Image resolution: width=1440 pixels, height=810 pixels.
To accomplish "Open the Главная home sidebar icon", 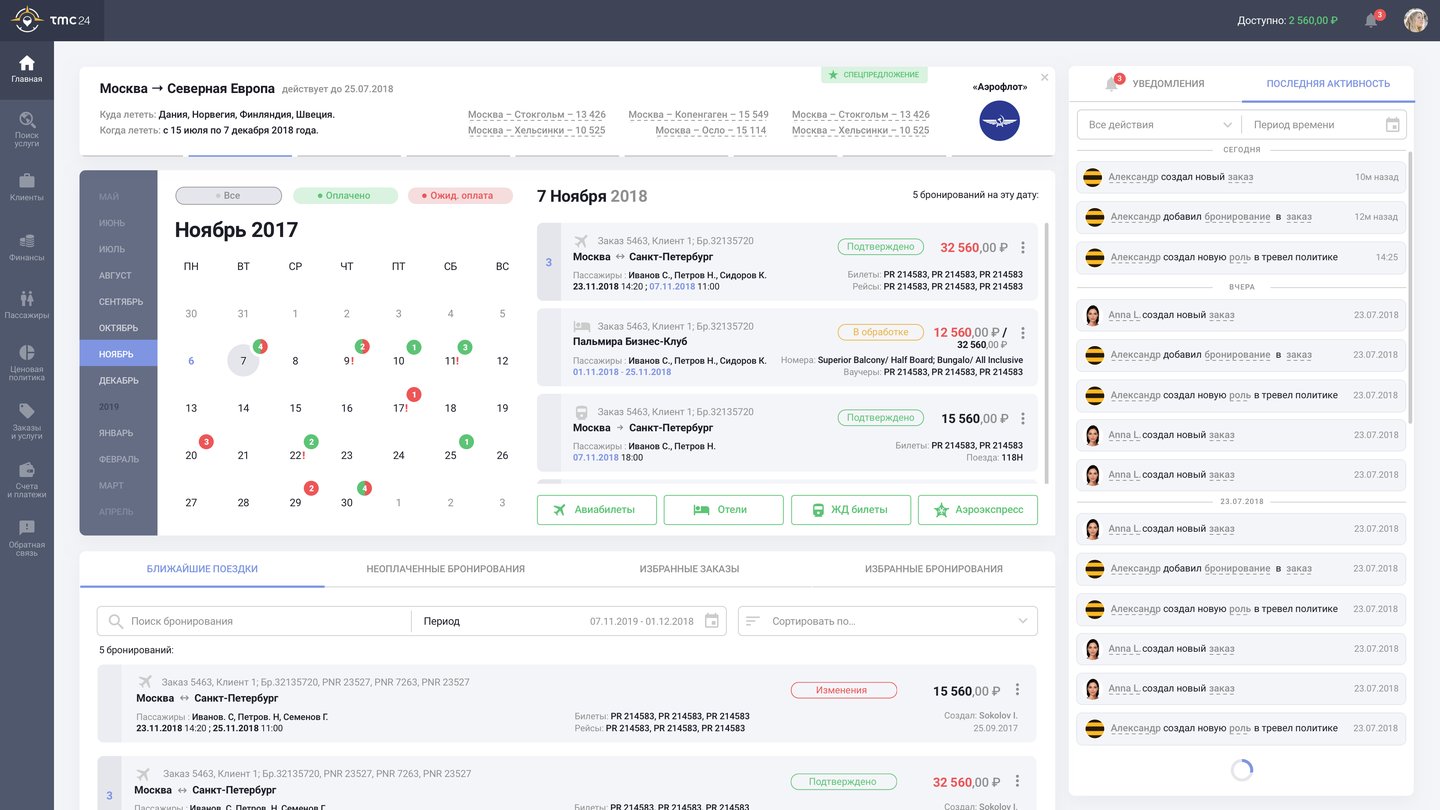I will 27,68.
